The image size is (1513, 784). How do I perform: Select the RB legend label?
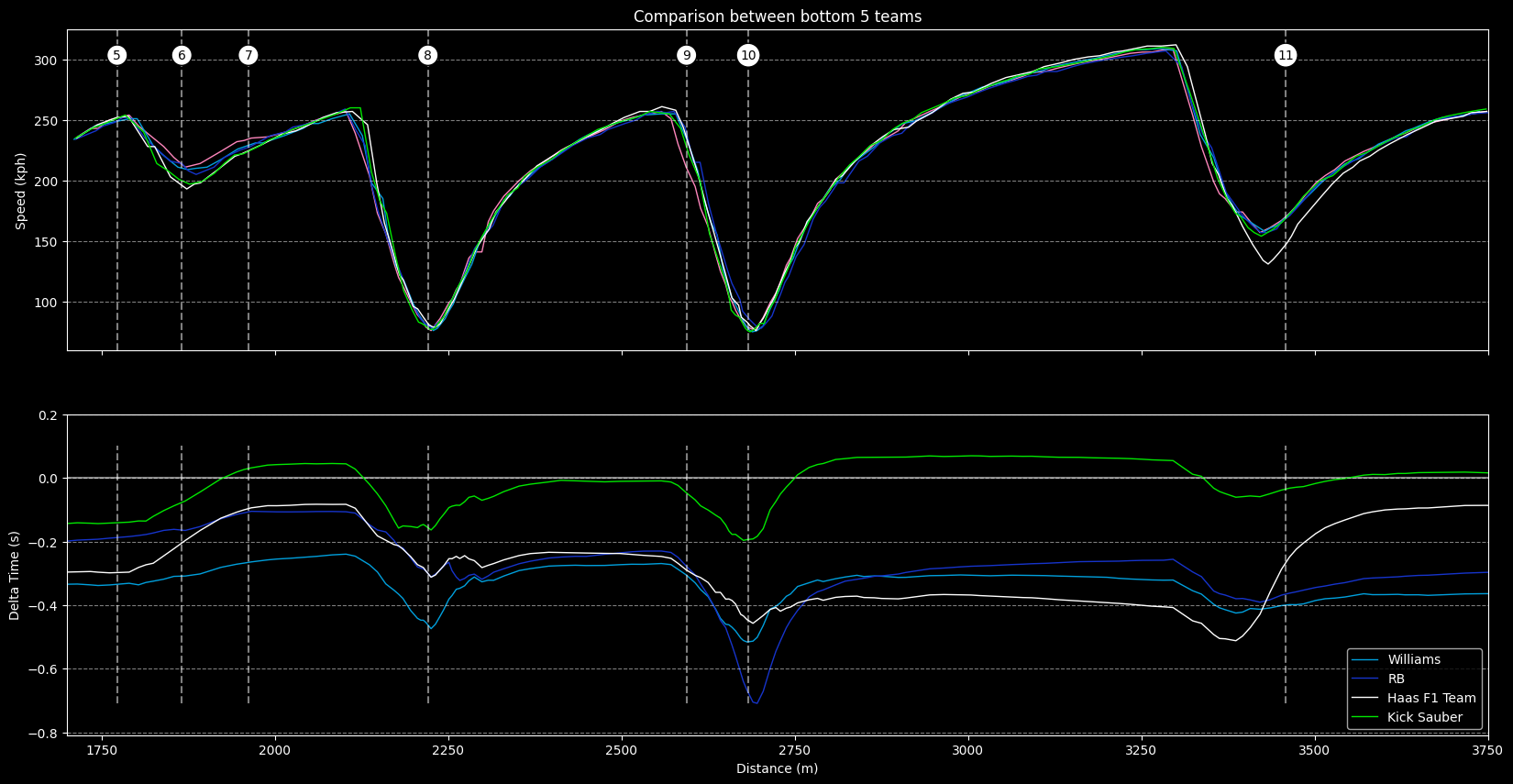pyautogui.click(x=1397, y=679)
